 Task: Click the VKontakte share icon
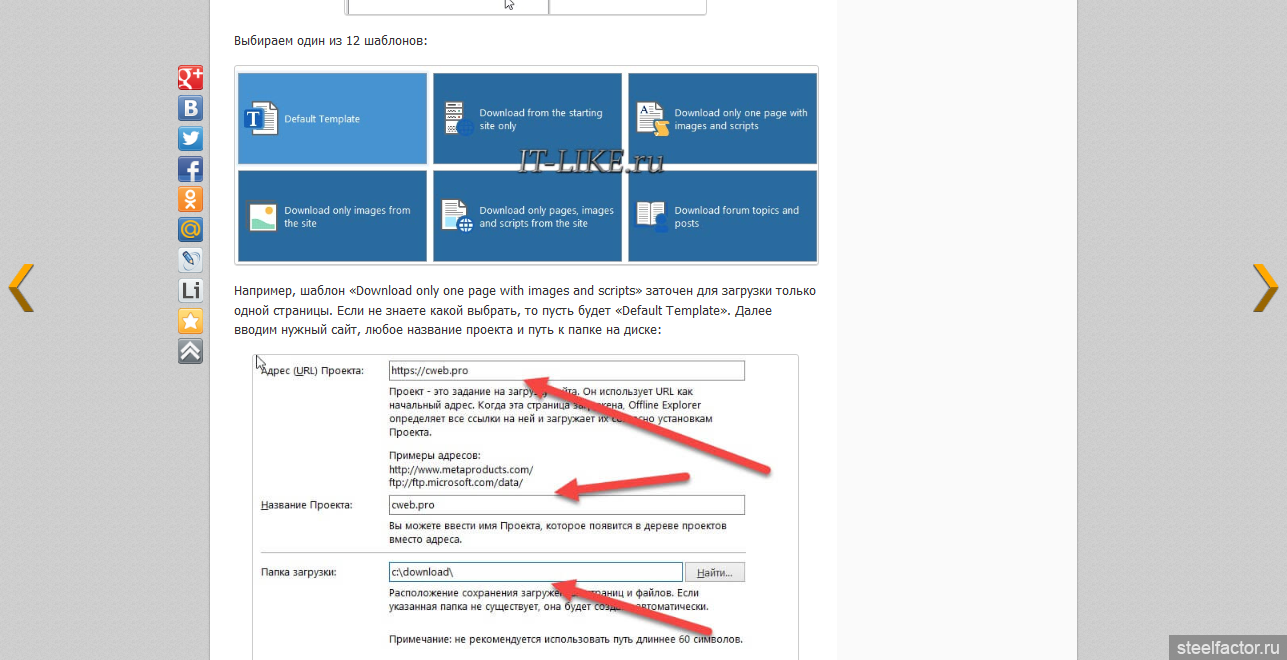pyautogui.click(x=190, y=108)
